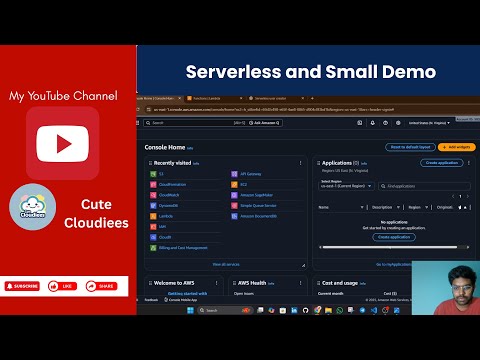Click the Find applications search field

pyautogui.click(x=425, y=186)
